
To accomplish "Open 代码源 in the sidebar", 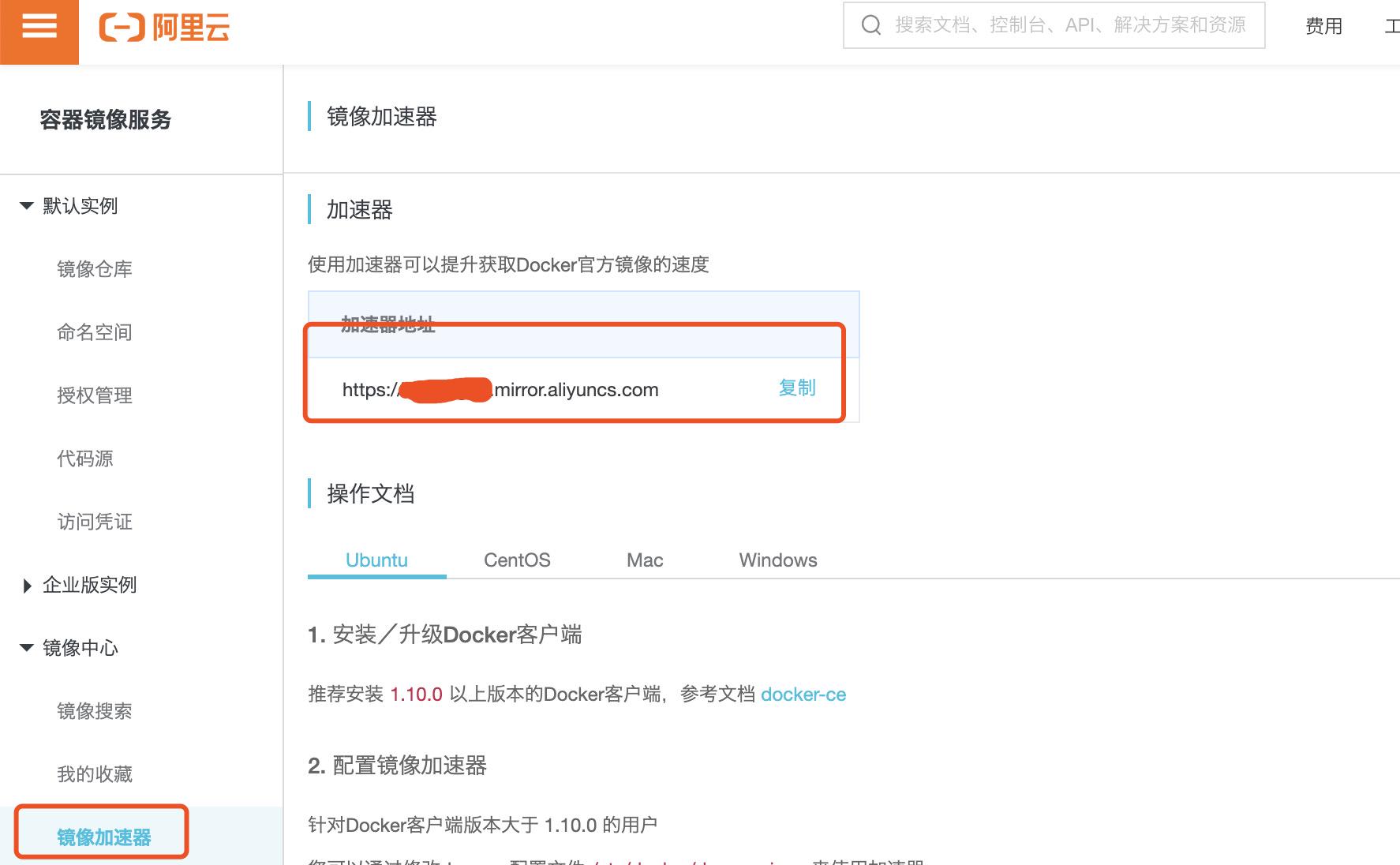I will 85,459.
